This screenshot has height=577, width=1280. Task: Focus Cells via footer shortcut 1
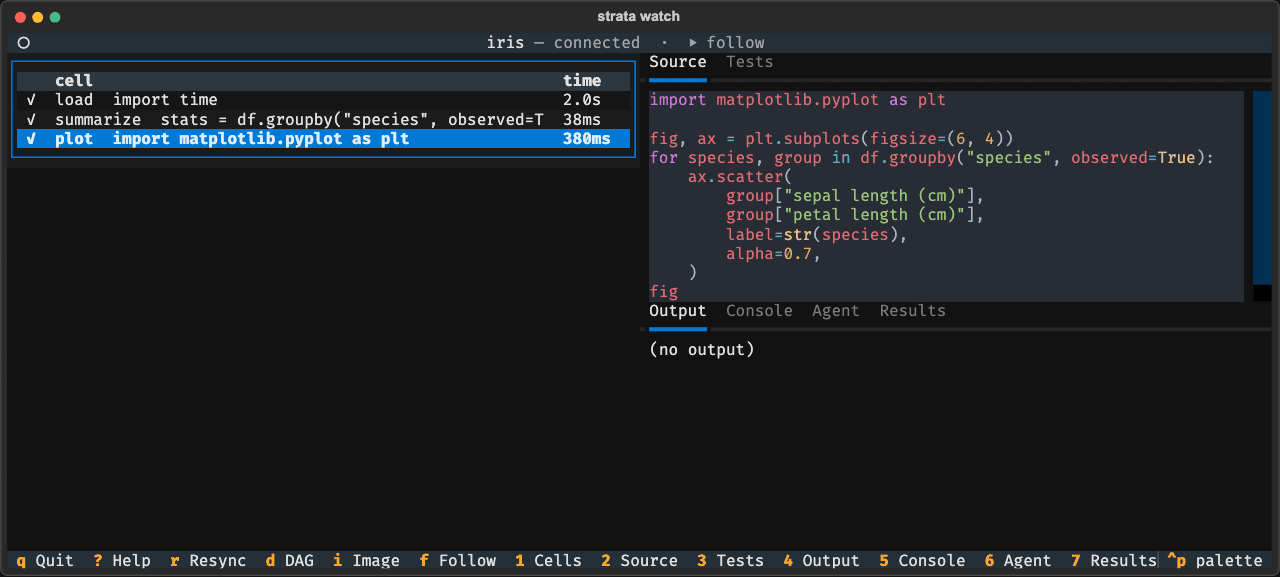pos(549,561)
